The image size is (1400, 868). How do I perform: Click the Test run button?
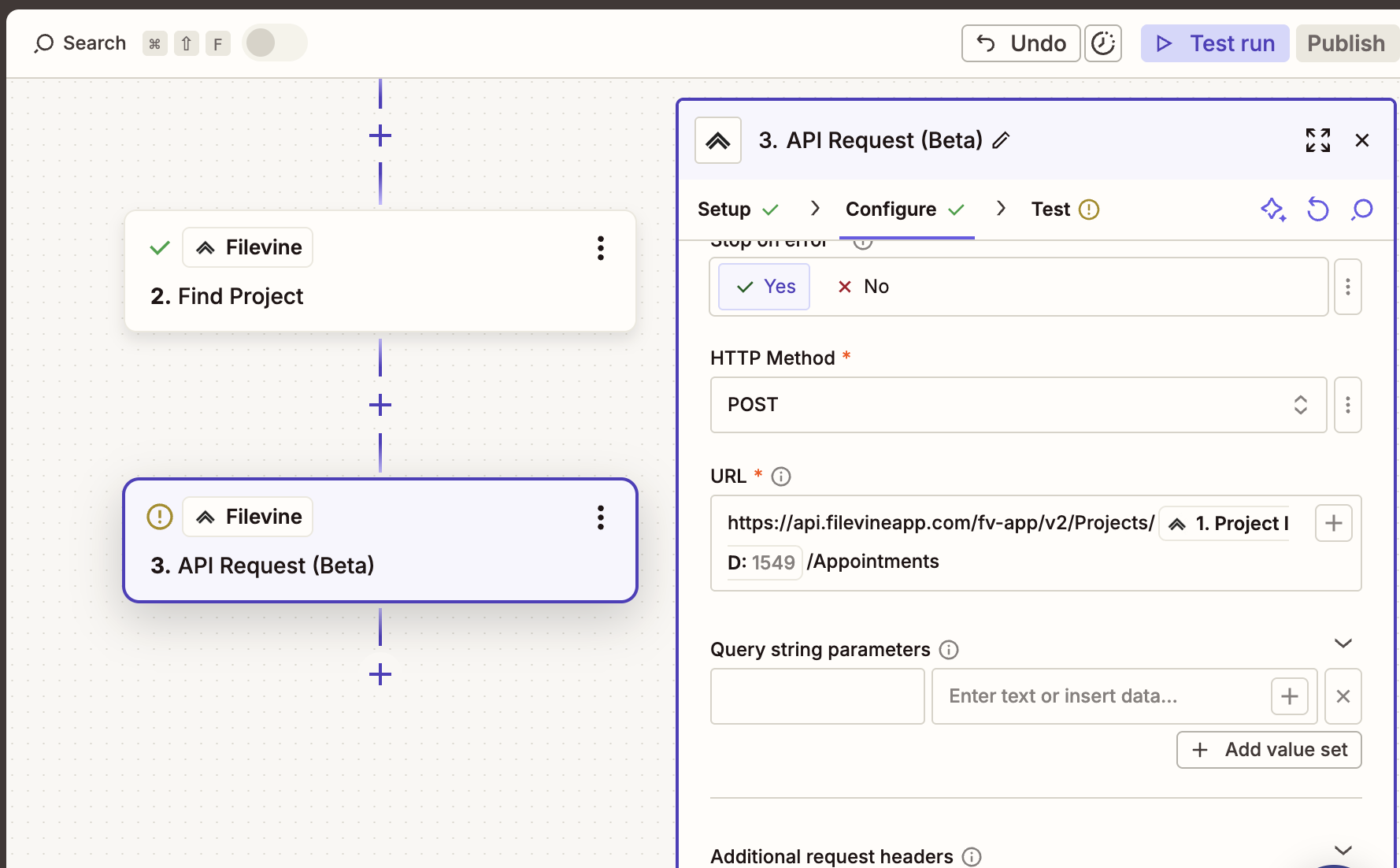[x=1214, y=43]
